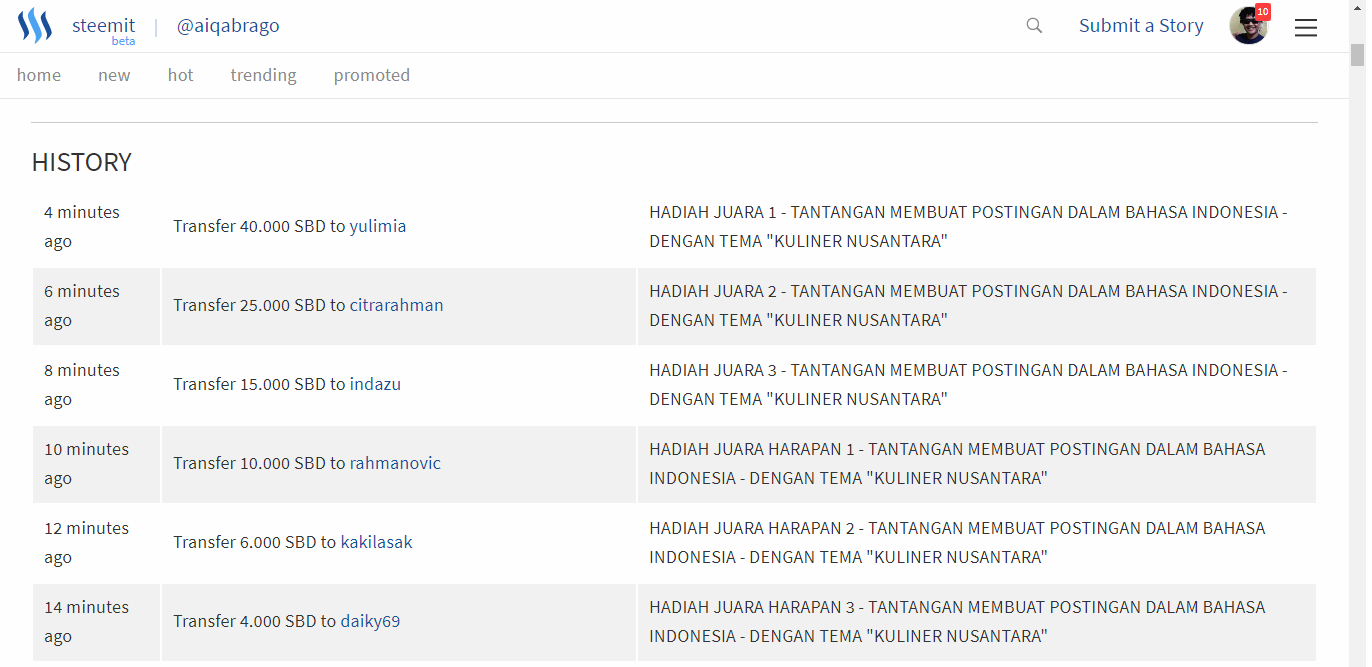Click the HISTORY heading
Screen dimensions: 1372x667
[x=82, y=162]
